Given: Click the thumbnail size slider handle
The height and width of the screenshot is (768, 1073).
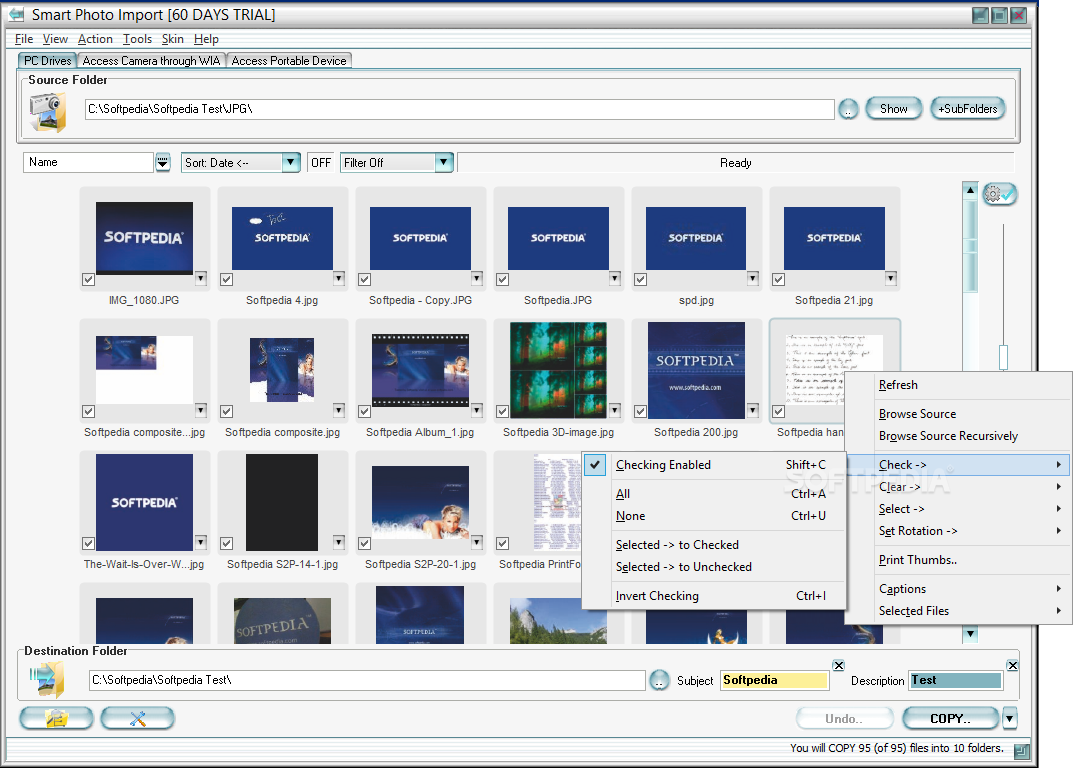Looking at the screenshot, I should pyautogui.click(x=1003, y=357).
